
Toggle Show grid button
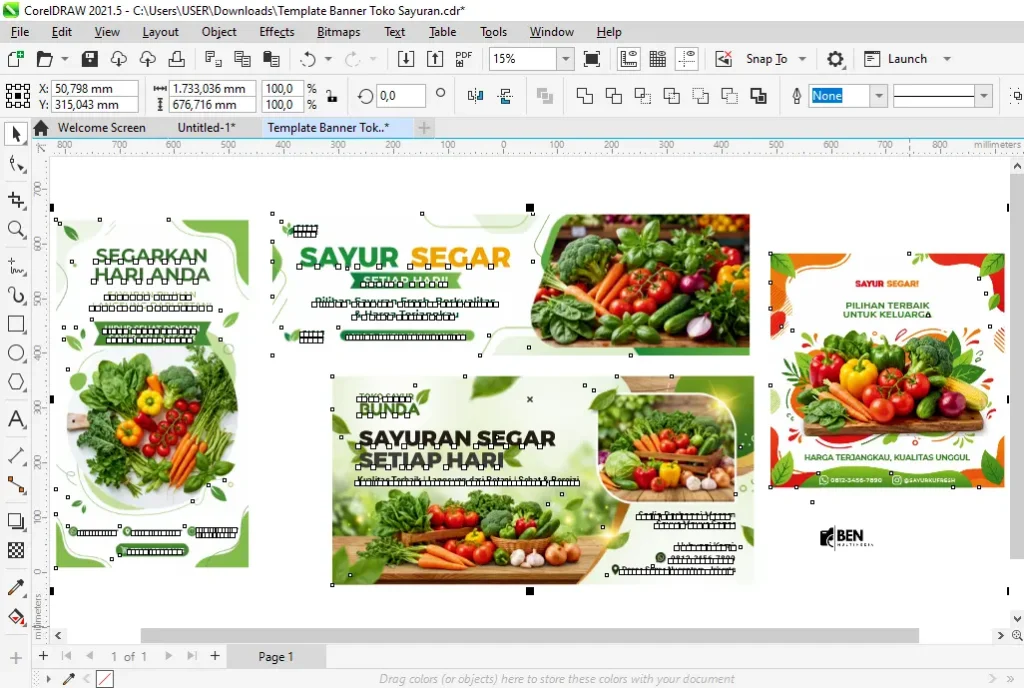coord(658,59)
